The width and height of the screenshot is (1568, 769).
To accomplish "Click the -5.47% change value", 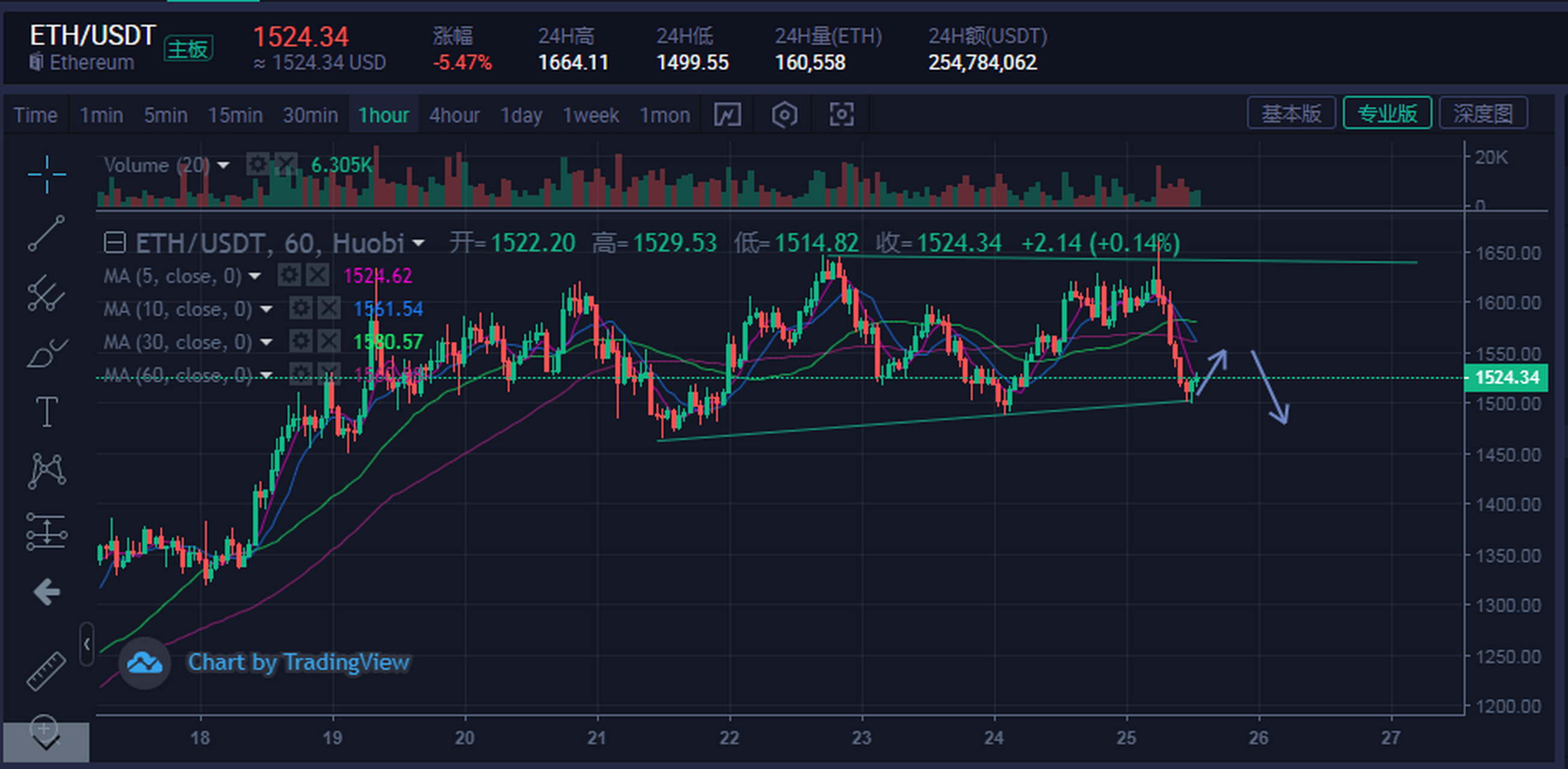I will point(463,62).
